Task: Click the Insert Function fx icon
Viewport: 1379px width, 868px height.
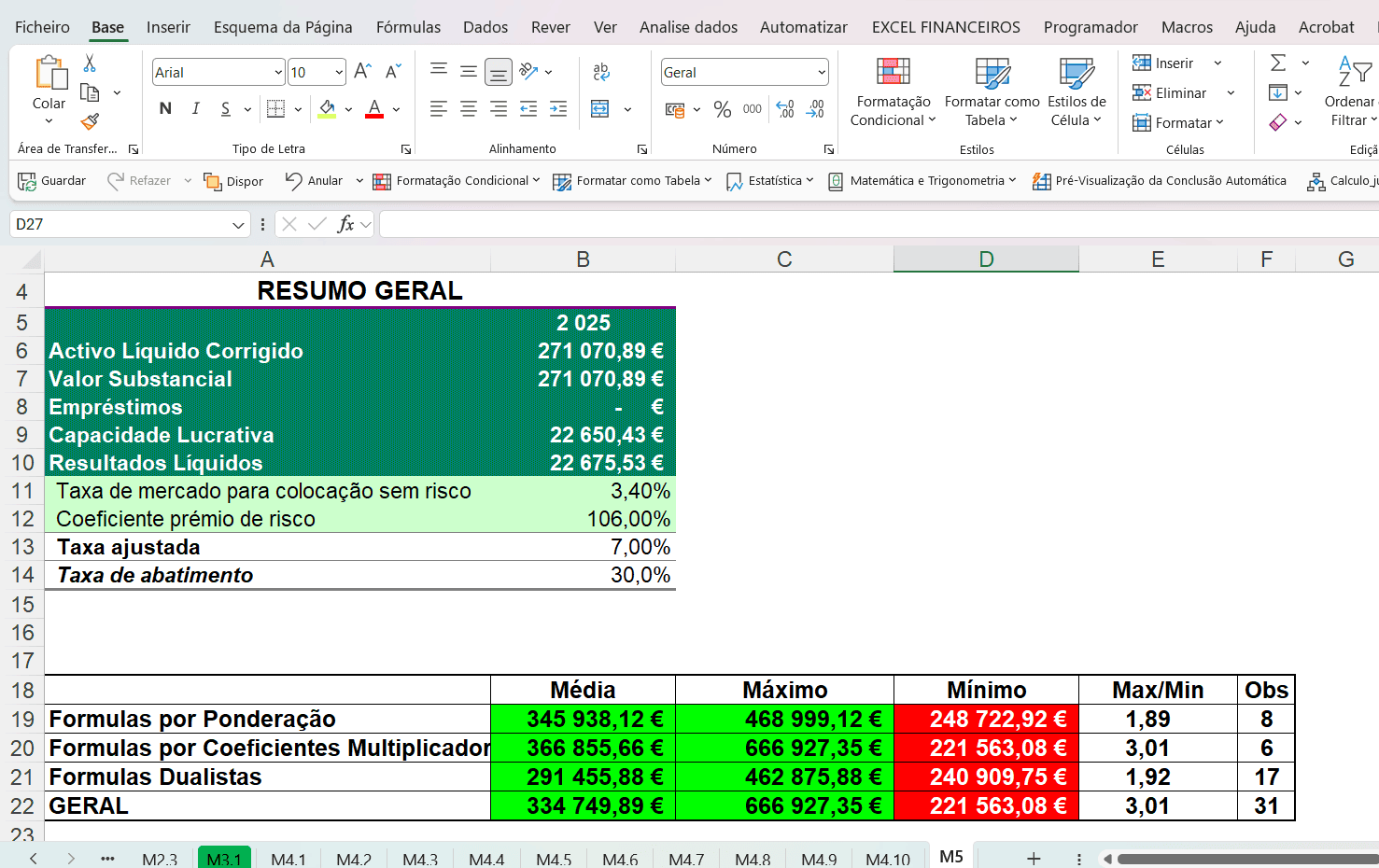Action: [345, 224]
